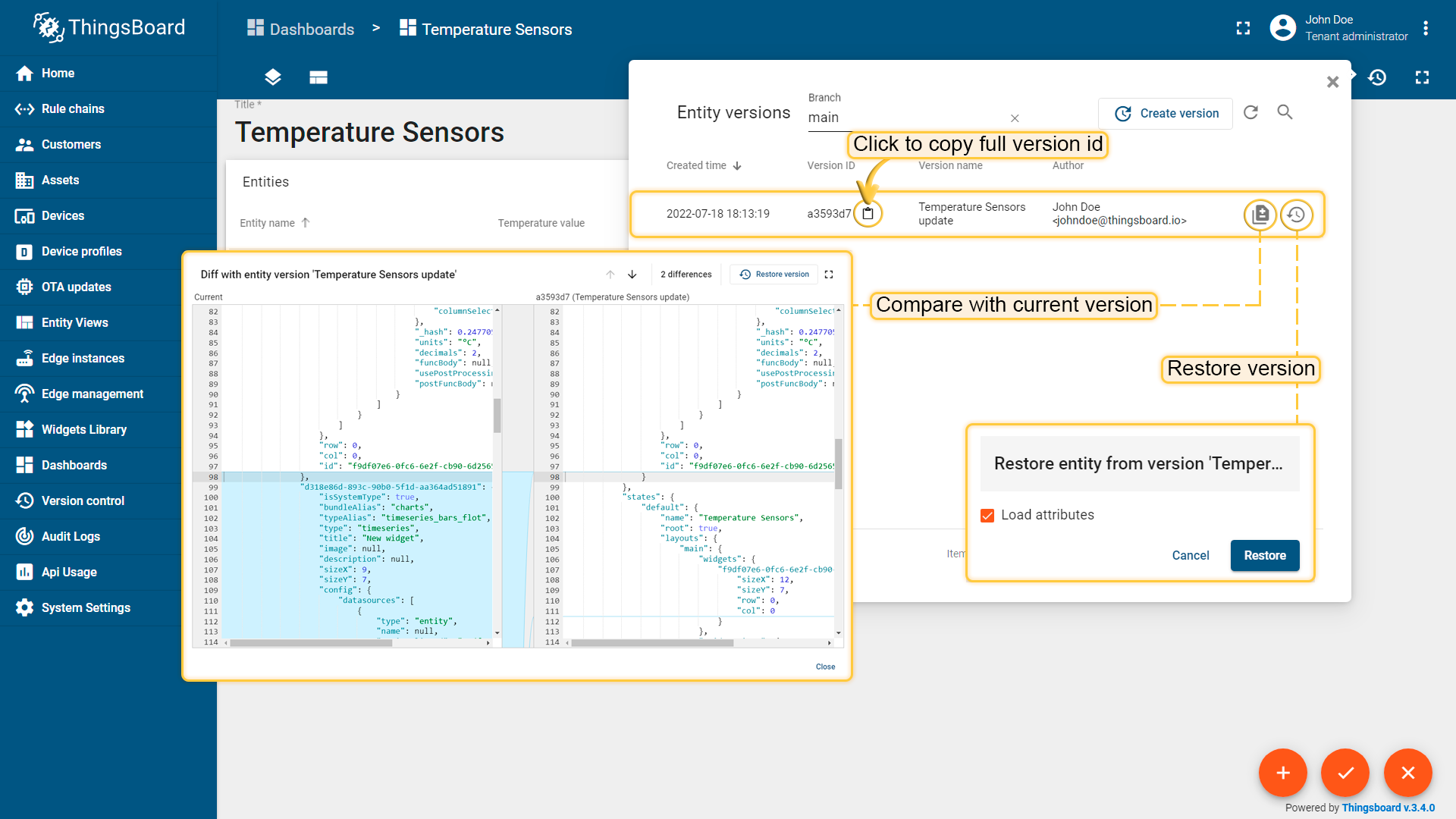The width and height of the screenshot is (1456, 819).
Task: Open the Entity Views sidebar item
Action: 108,323
